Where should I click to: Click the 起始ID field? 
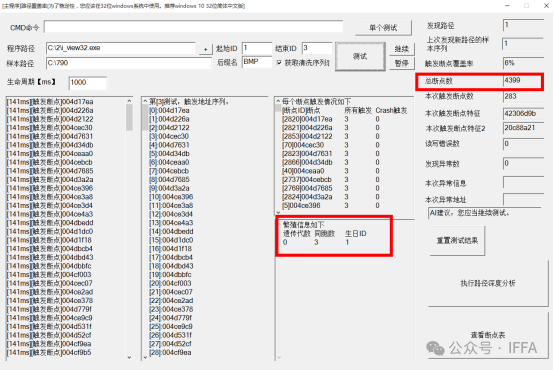click(x=257, y=48)
